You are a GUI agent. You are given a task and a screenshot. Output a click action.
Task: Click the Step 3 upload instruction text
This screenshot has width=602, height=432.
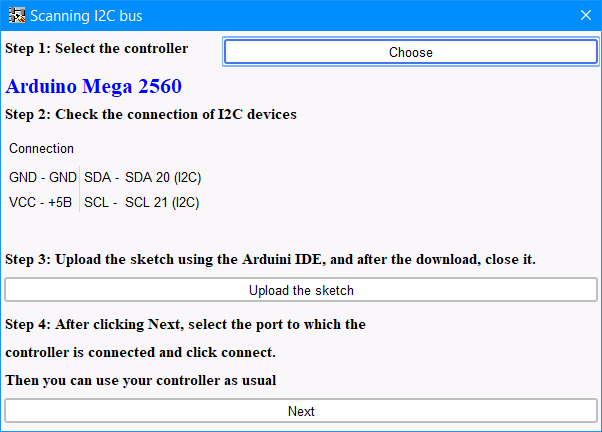coord(270,260)
